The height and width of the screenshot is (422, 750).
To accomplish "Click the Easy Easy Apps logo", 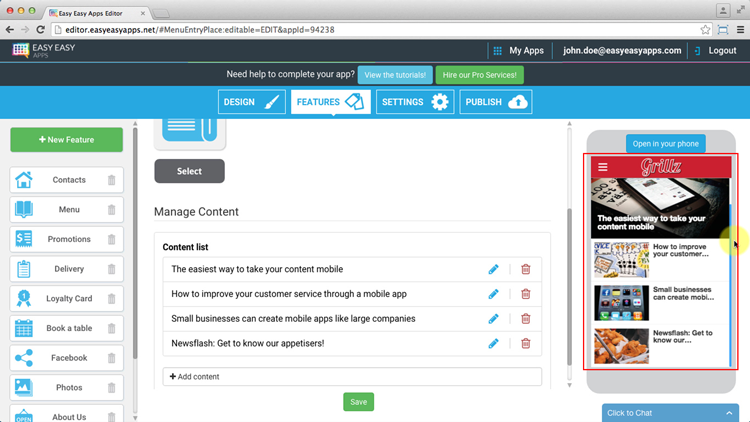I will click(x=44, y=50).
